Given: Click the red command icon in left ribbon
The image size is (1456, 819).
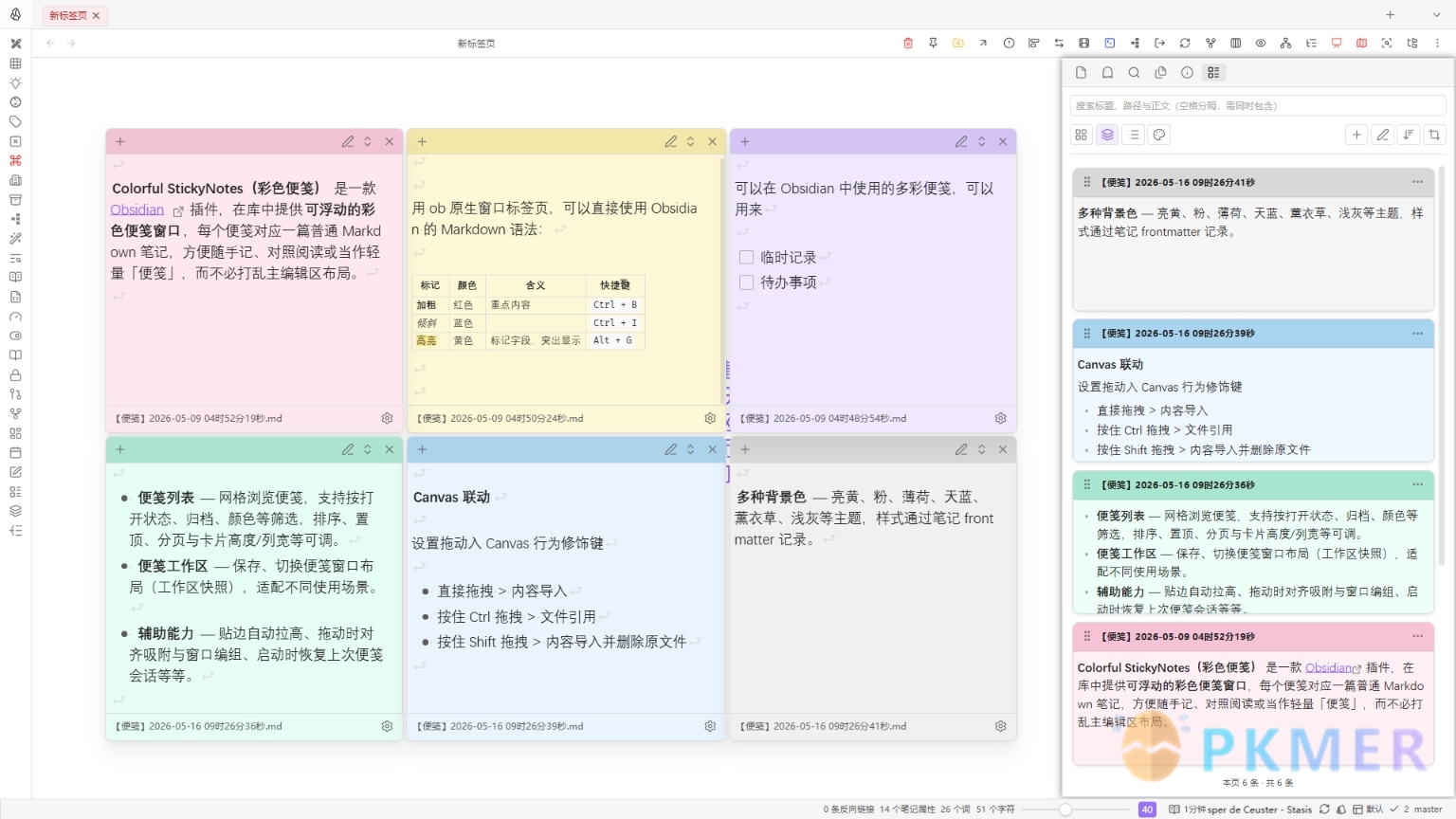Looking at the screenshot, I should pyautogui.click(x=15, y=160).
